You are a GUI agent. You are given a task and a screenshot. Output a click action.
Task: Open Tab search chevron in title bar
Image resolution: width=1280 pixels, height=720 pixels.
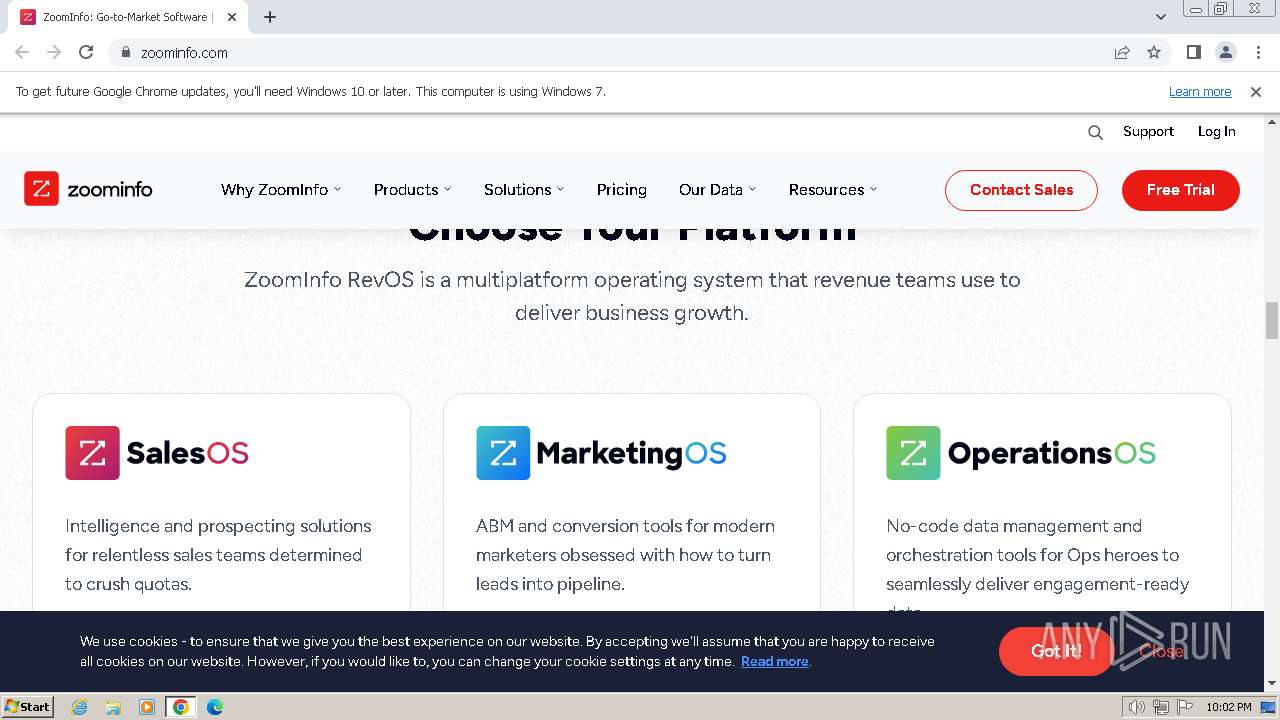[1161, 17]
